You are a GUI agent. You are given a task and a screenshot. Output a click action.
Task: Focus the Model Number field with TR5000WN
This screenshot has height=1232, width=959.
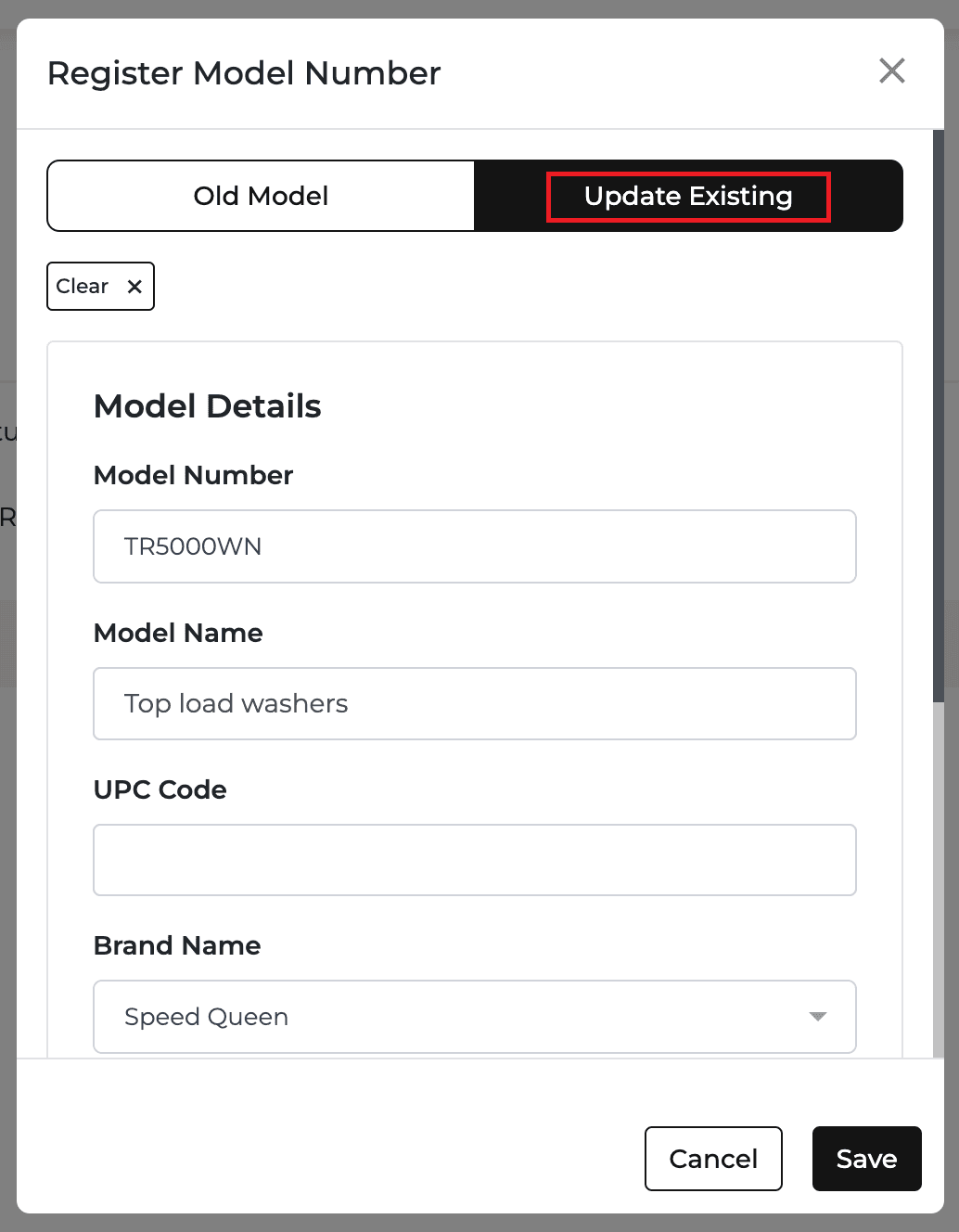(x=475, y=546)
